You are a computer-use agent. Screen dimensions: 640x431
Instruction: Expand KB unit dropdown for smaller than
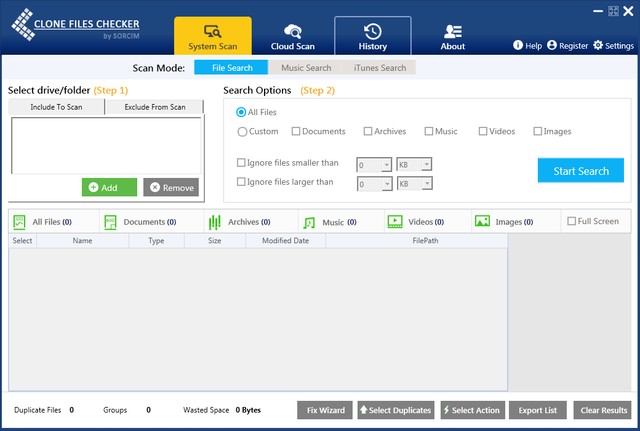426,164
